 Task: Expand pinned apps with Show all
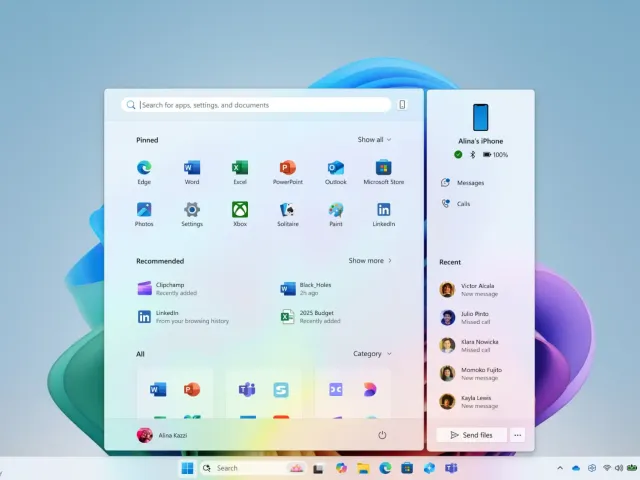(x=374, y=140)
